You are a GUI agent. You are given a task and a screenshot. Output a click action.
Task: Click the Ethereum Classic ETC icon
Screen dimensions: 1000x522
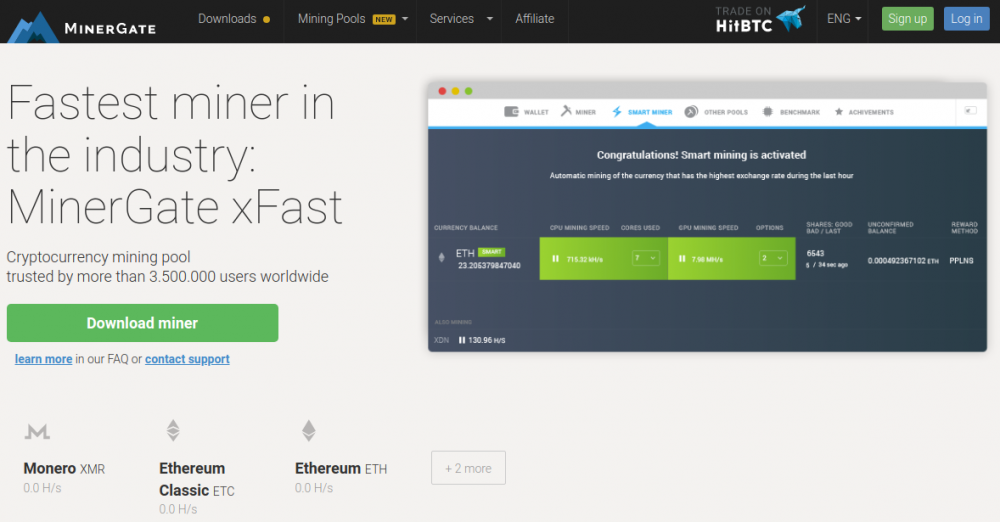pos(173,431)
